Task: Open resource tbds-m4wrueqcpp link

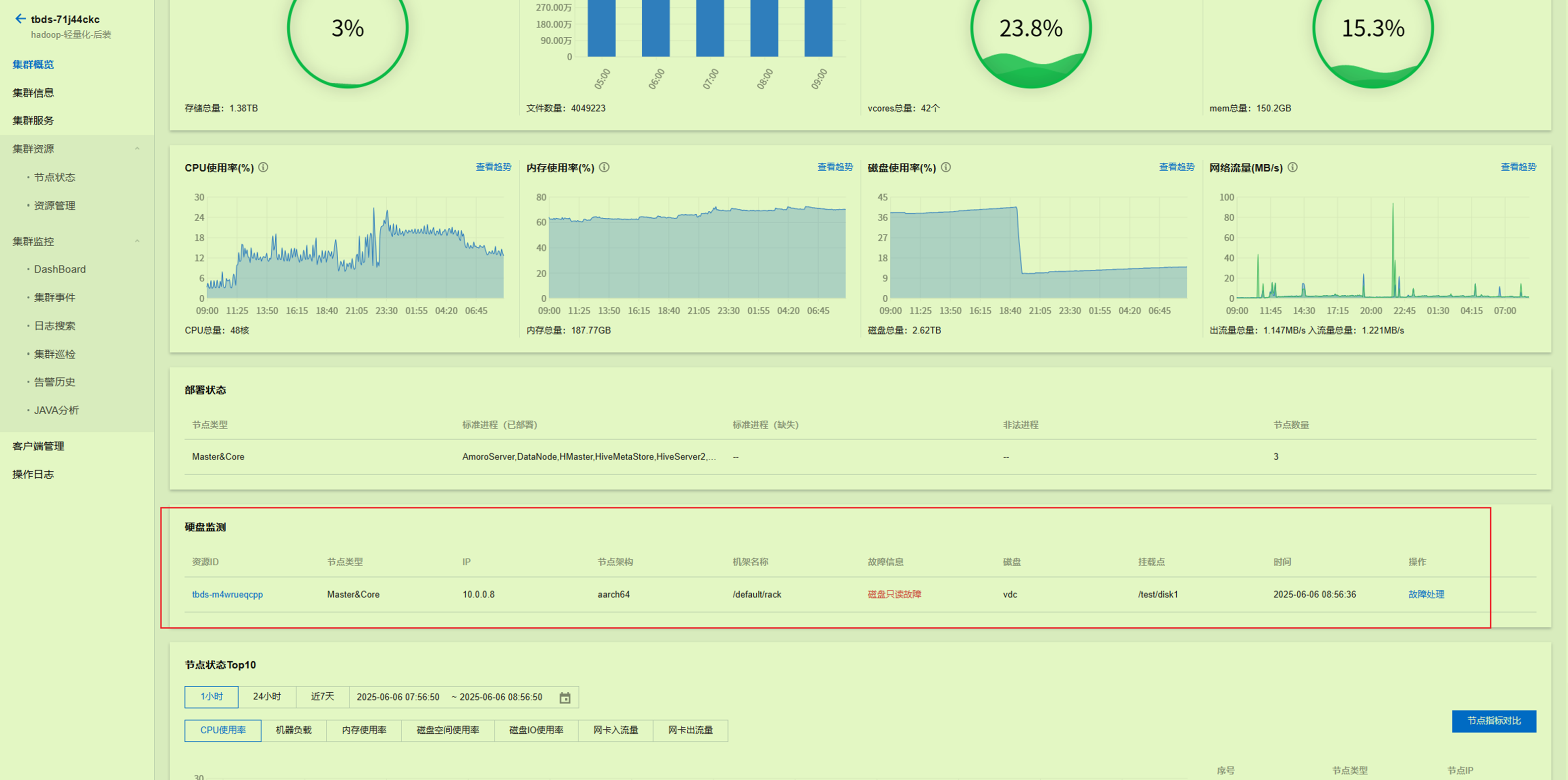Action: click(x=227, y=594)
